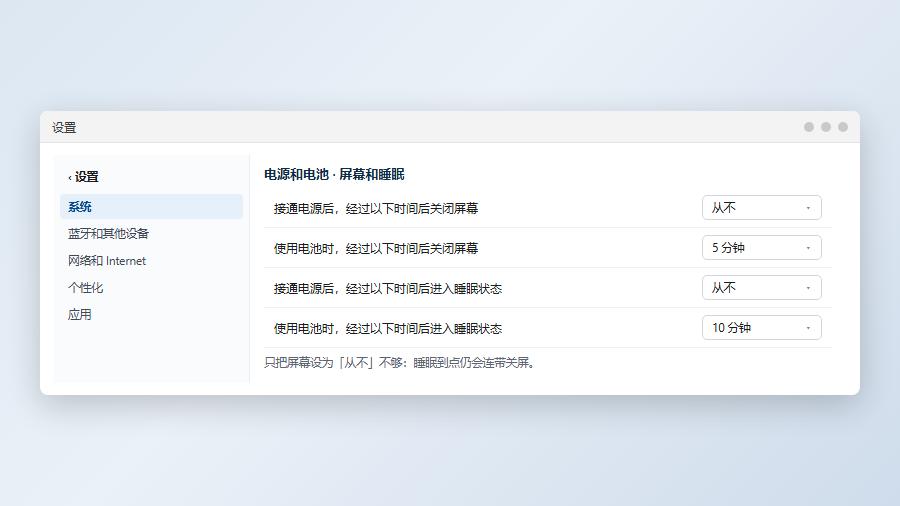
Task: Open the 10 分钟 battery sleep dropdown
Action: pyautogui.click(x=762, y=328)
